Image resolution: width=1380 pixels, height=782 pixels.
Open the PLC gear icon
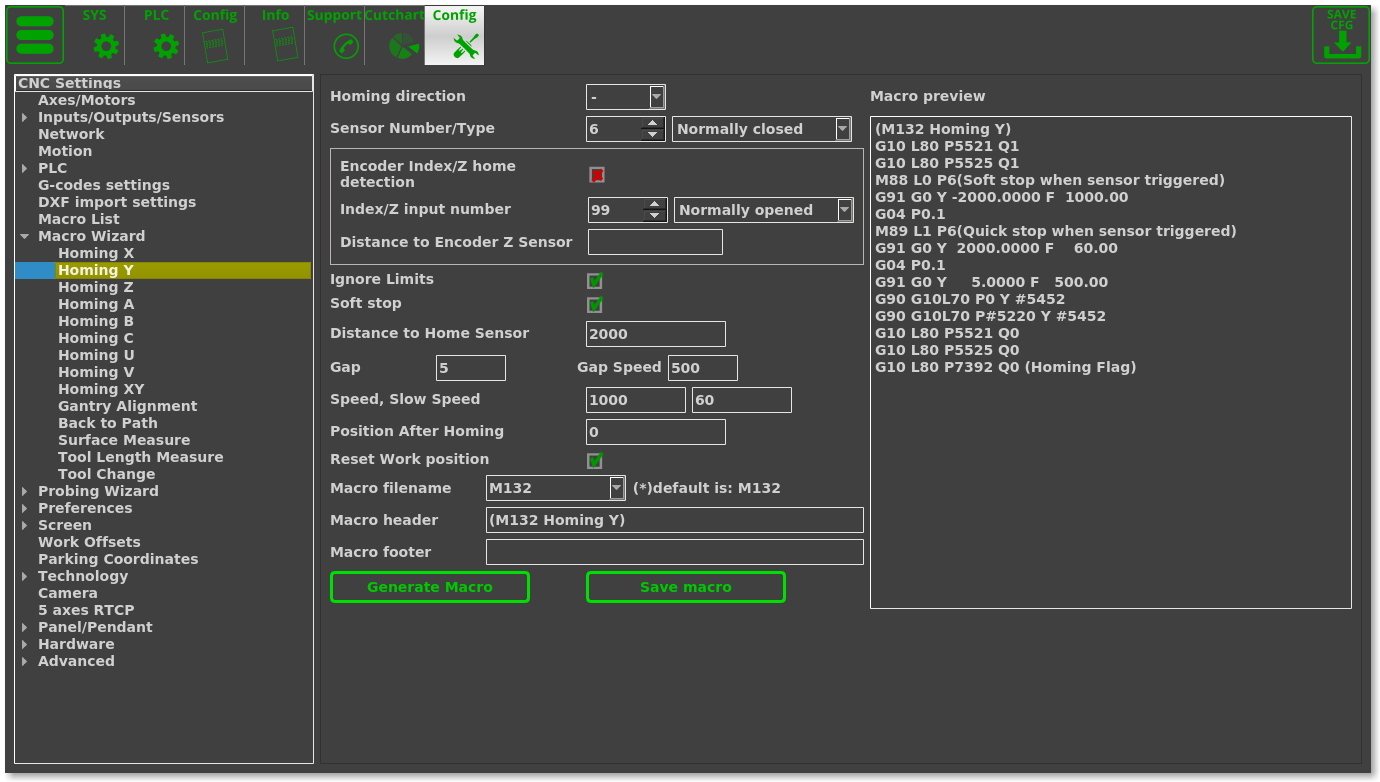tap(165, 46)
